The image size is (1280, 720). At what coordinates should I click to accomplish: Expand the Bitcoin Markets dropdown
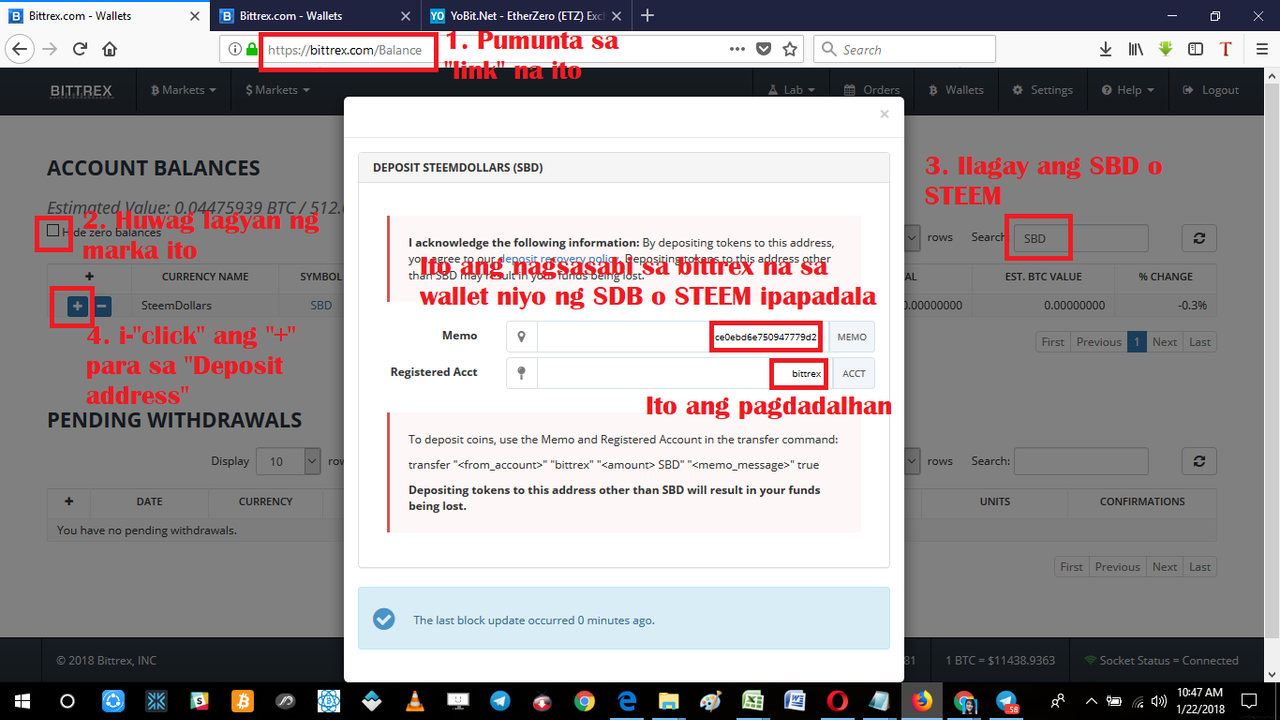click(184, 90)
